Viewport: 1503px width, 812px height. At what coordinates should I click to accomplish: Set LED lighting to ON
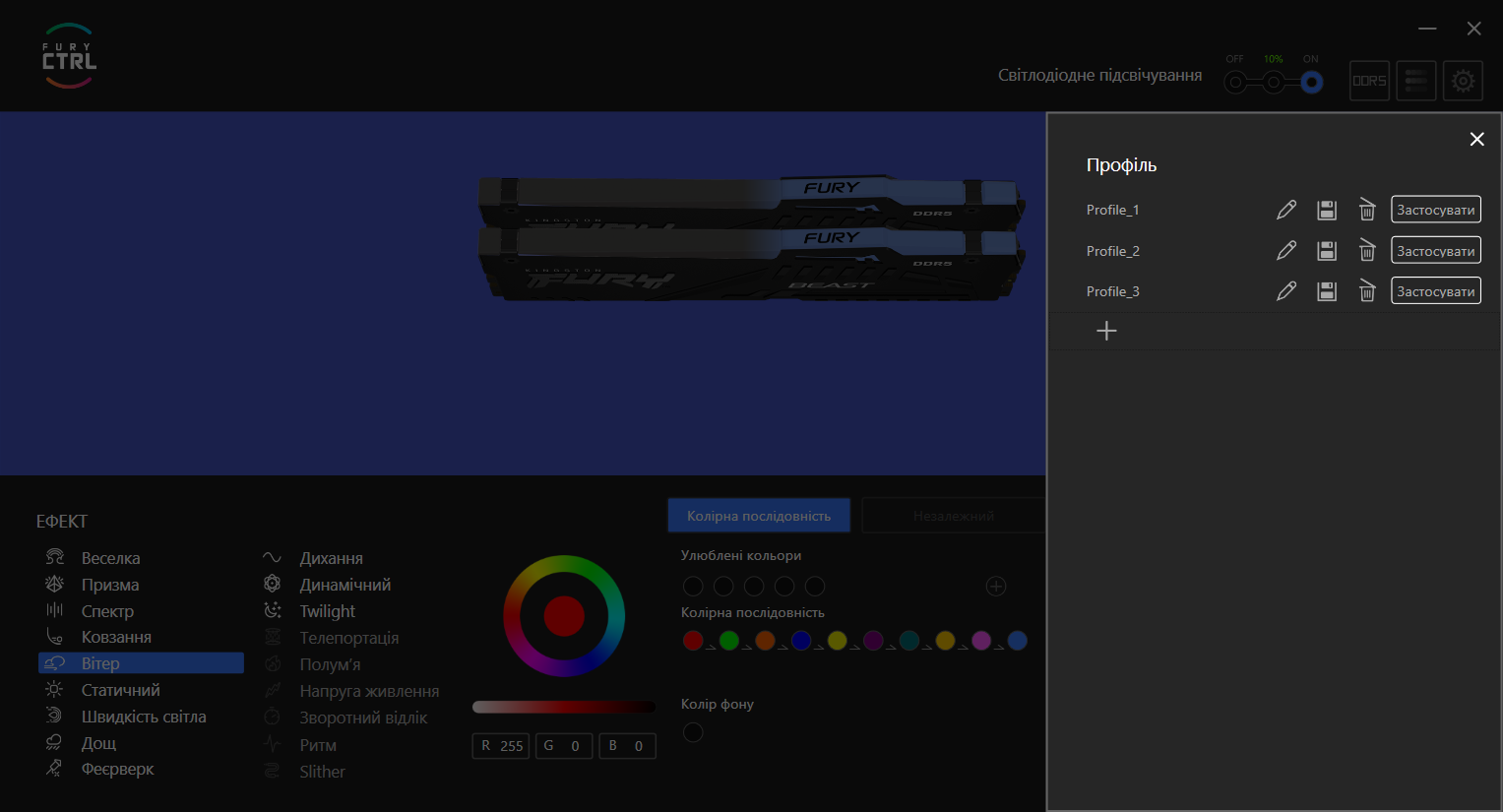pyautogui.click(x=1311, y=83)
